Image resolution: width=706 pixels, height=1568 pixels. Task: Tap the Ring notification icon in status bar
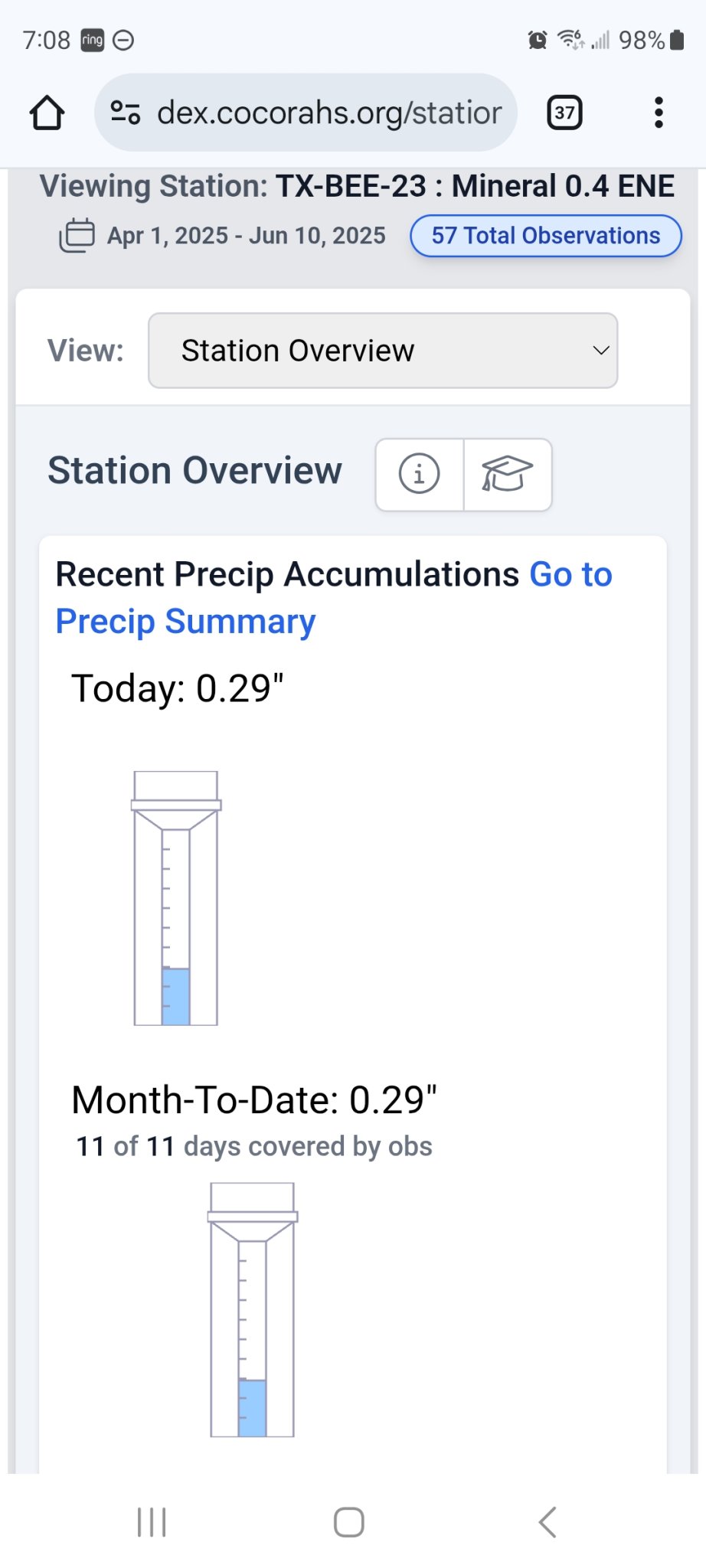[x=92, y=40]
